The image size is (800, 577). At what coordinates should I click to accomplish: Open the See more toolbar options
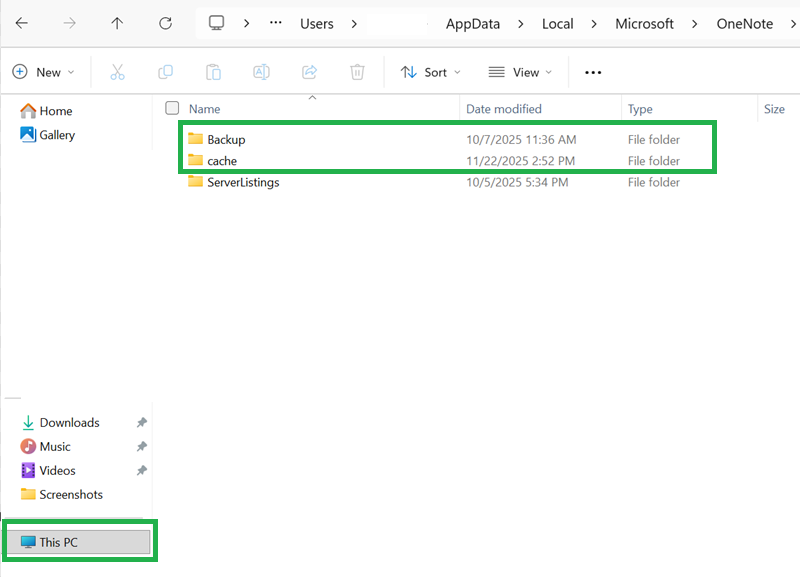[593, 72]
